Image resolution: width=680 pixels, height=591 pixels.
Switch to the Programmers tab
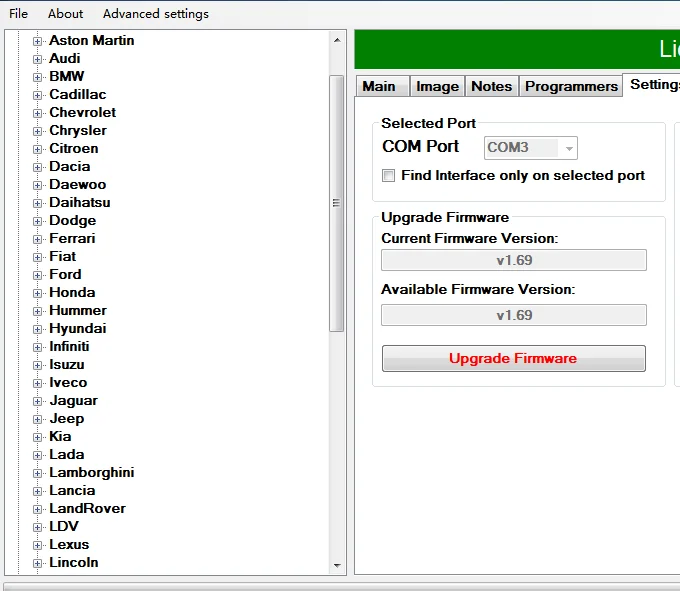[x=571, y=86]
